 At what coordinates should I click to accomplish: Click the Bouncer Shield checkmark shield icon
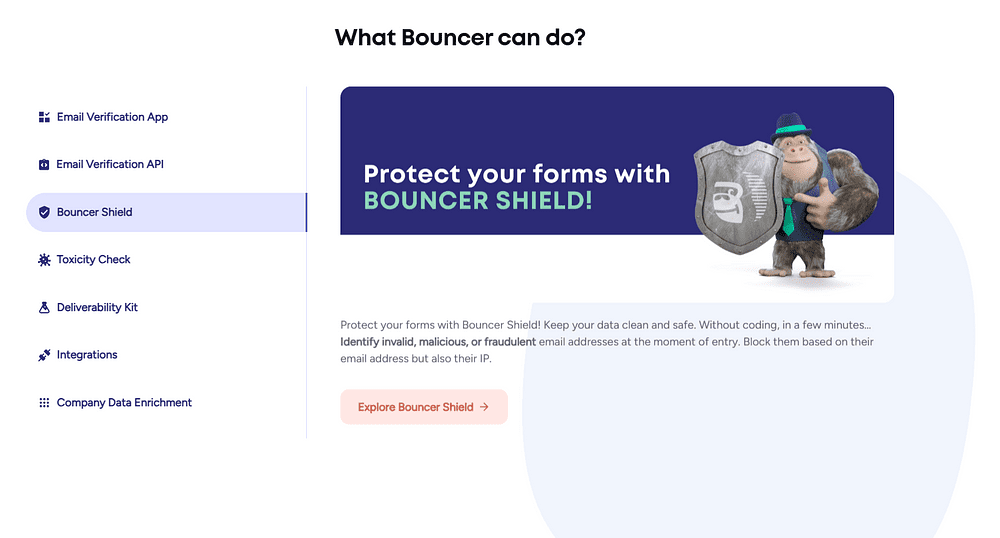[44, 212]
